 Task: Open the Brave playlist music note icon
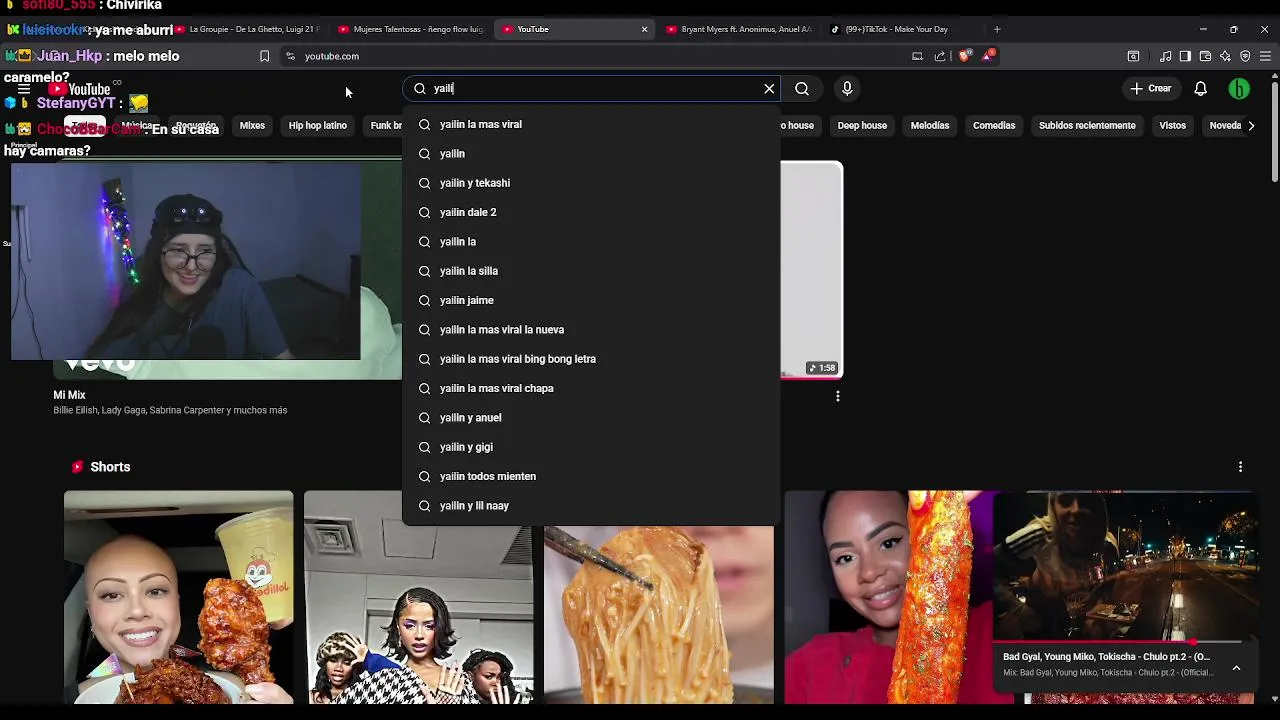(1165, 56)
